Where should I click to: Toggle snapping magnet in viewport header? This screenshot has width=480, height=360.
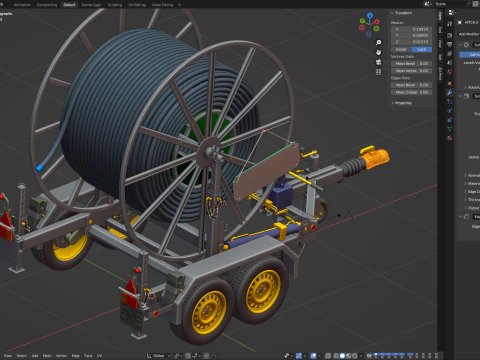pyautogui.click(x=188, y=356)
